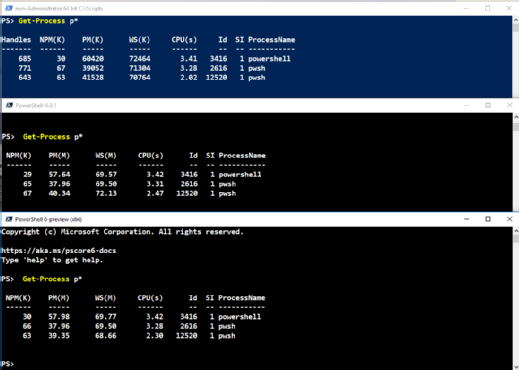
Task: Close the non-Administrator 64 bit window
Action: coord(509,8)
